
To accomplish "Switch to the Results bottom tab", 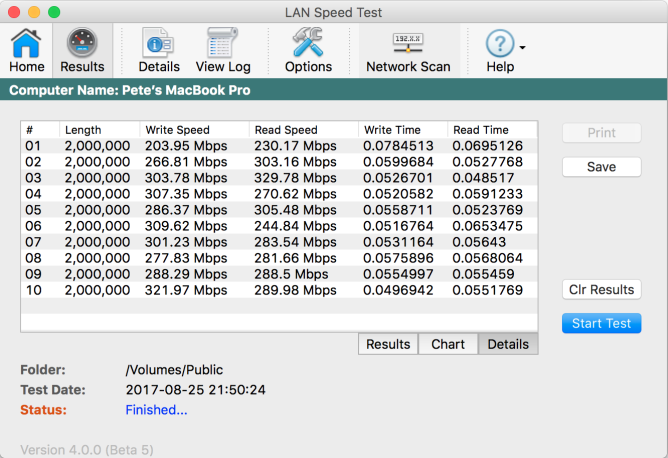I will click(388, 344).
